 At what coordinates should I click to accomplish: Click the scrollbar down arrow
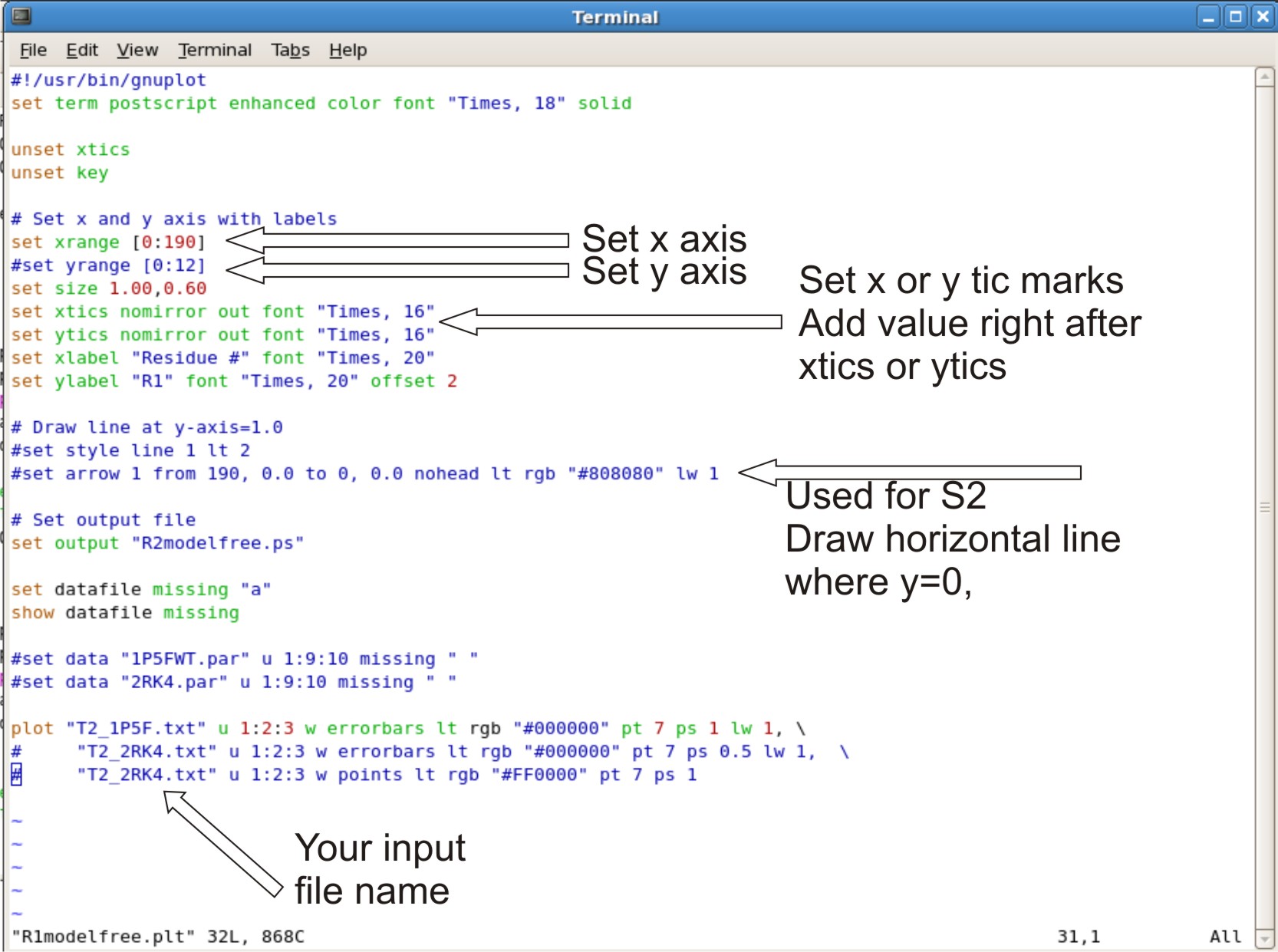(1264, 938)
